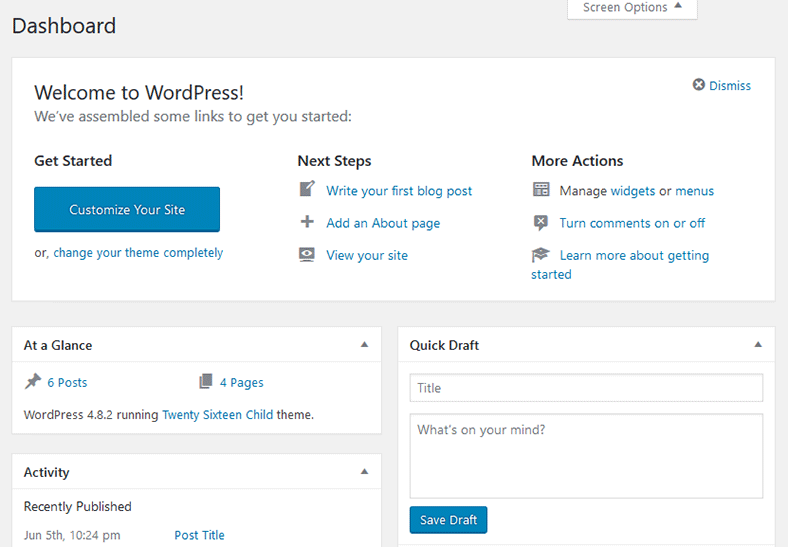Click the monitor icon beside View your site

tap(307, 254)
